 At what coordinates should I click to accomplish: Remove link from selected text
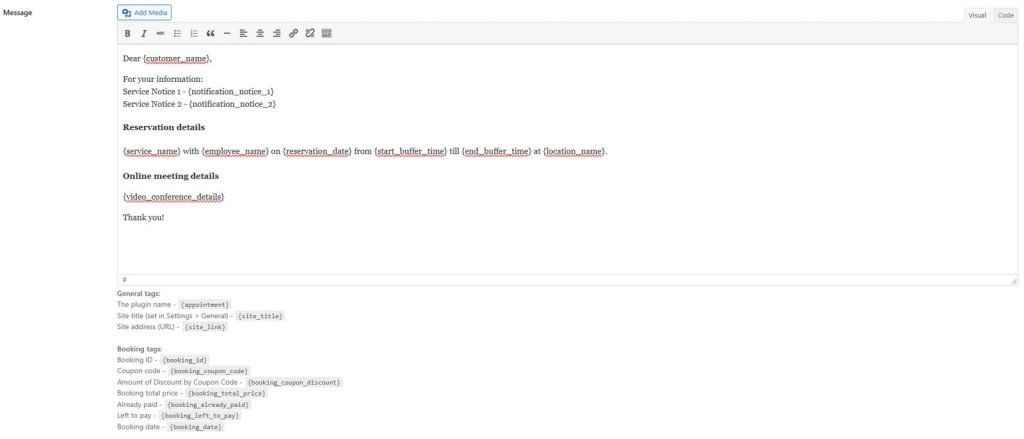pyautogui.click(x=310, y=33)
